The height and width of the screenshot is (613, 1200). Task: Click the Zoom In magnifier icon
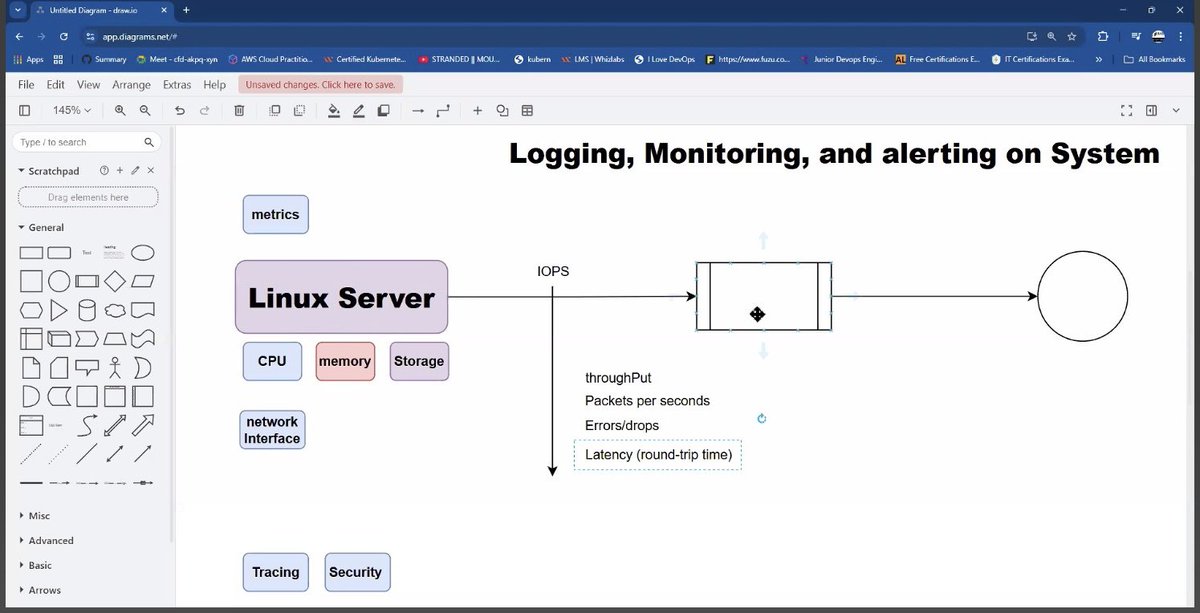pyautogui.click(x=120, y=110)
